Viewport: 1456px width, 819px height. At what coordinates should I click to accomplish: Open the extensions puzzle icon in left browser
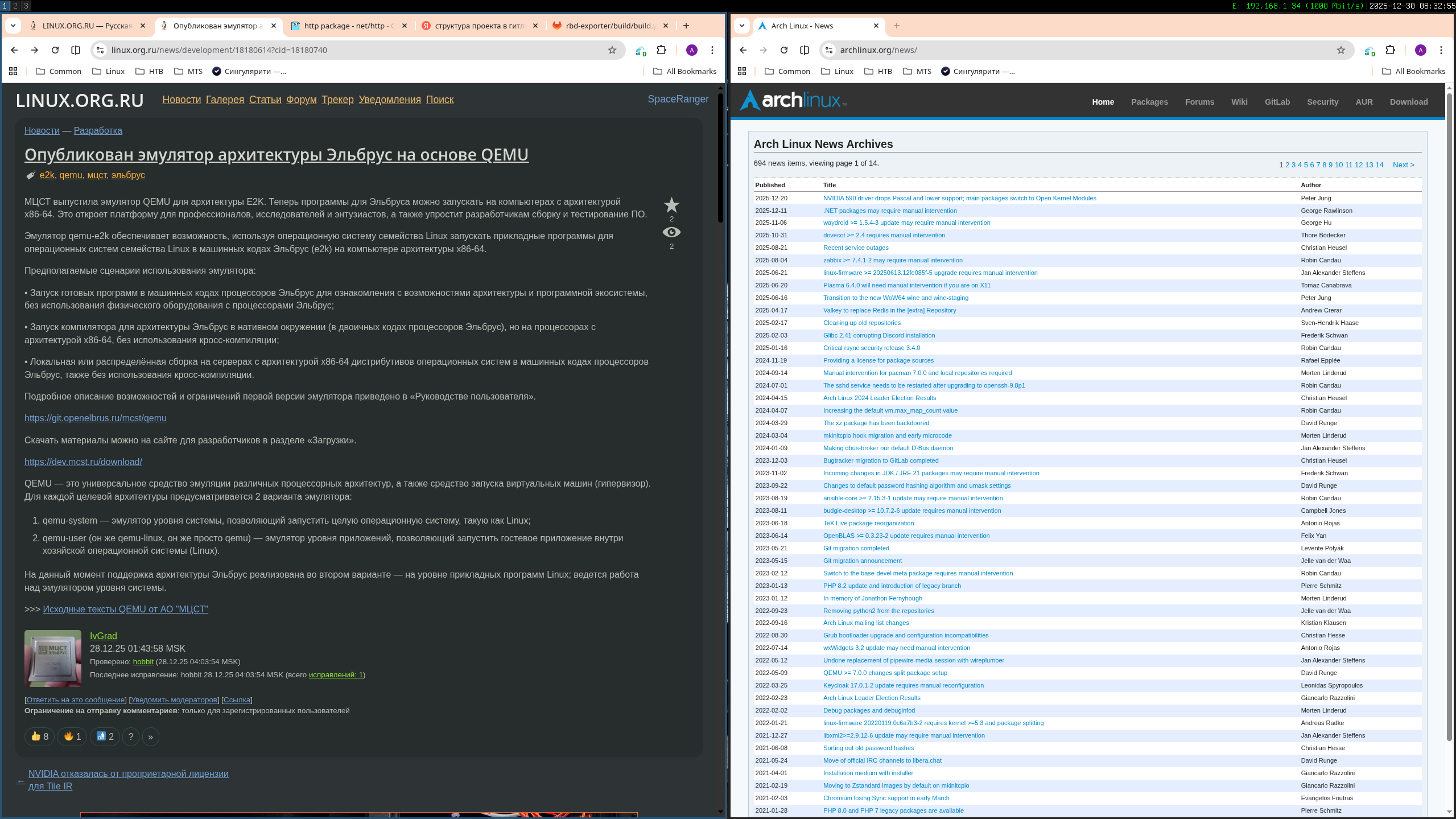coord(661,50)
